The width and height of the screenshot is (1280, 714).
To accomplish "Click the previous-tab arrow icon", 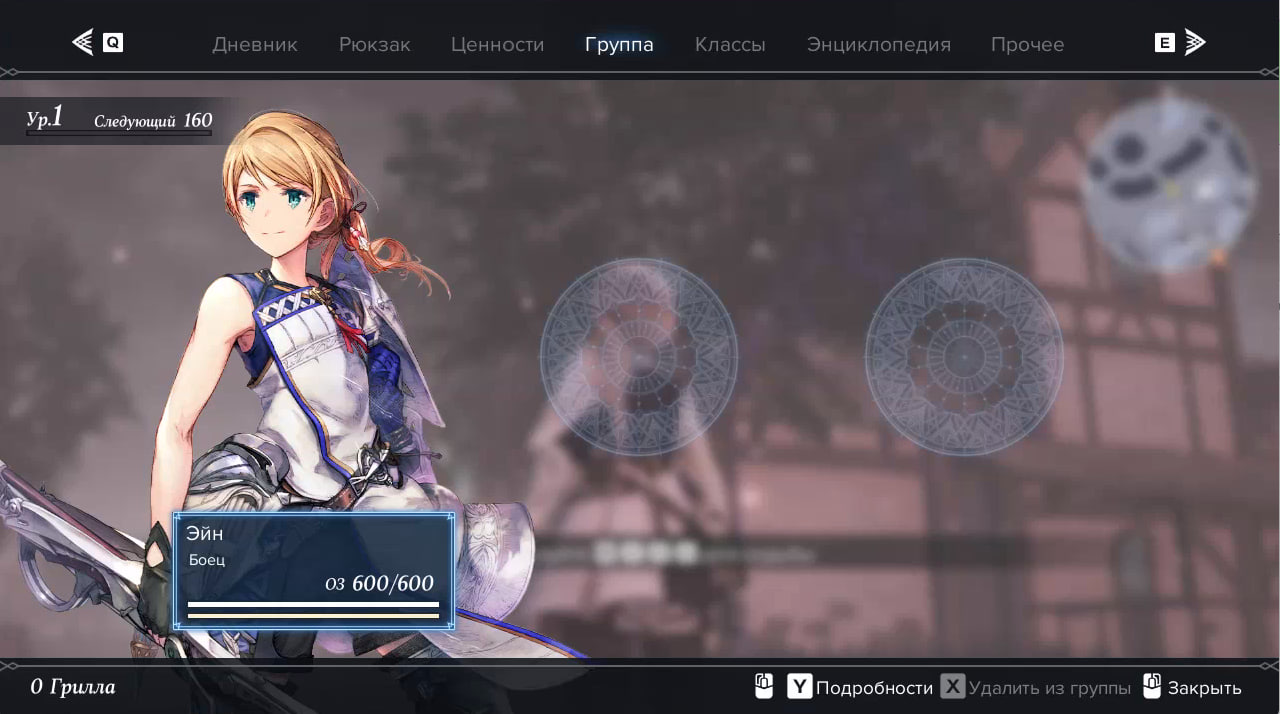I will pyautogui.click(x=82, y=43).
